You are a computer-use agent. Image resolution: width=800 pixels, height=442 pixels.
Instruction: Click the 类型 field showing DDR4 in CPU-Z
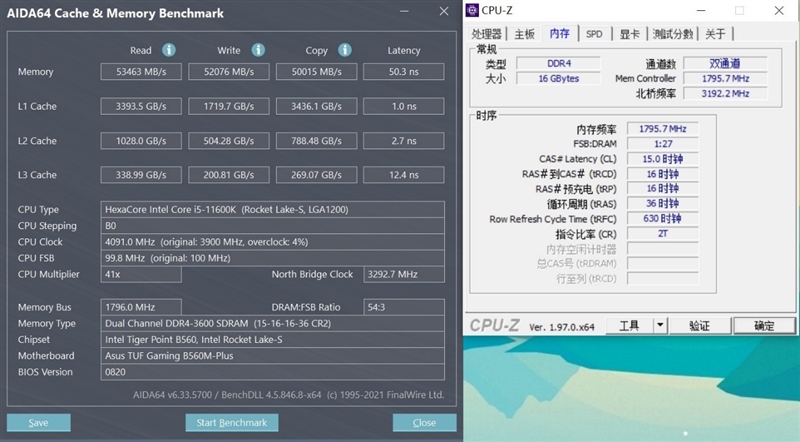559,63
